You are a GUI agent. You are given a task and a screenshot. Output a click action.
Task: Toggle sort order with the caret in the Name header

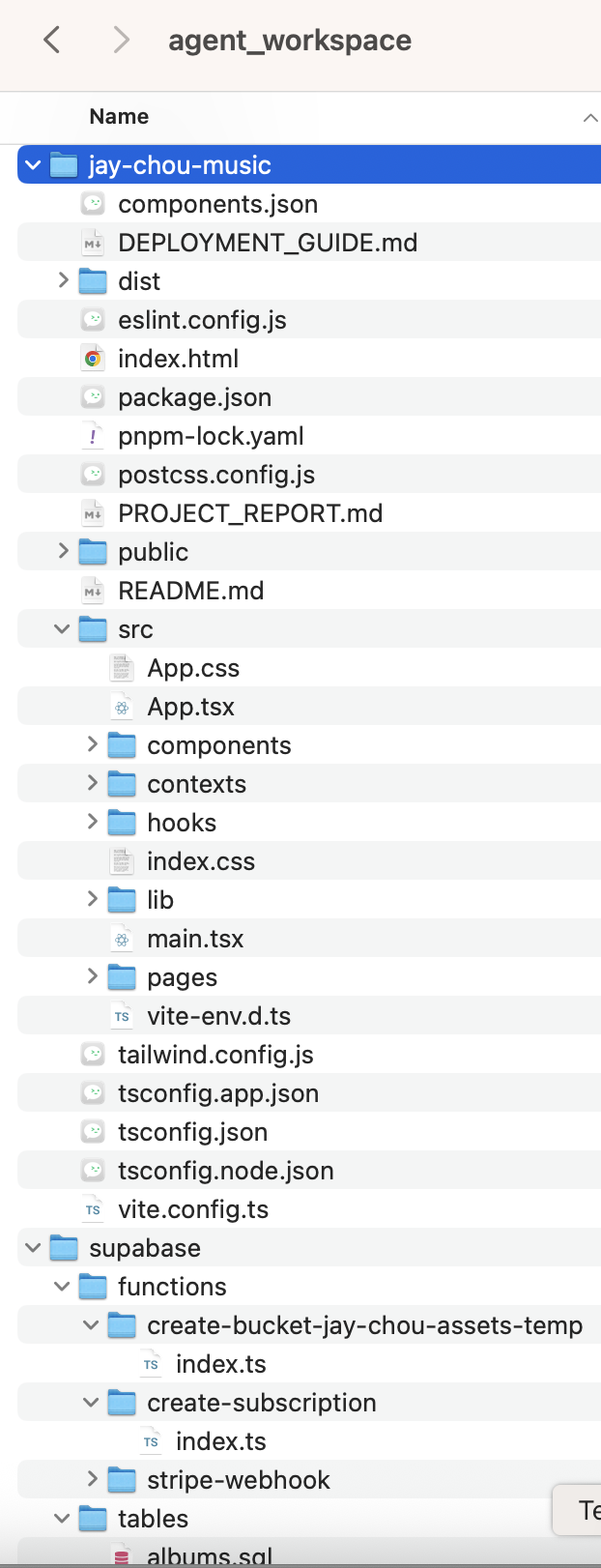(x=589, y=117)
